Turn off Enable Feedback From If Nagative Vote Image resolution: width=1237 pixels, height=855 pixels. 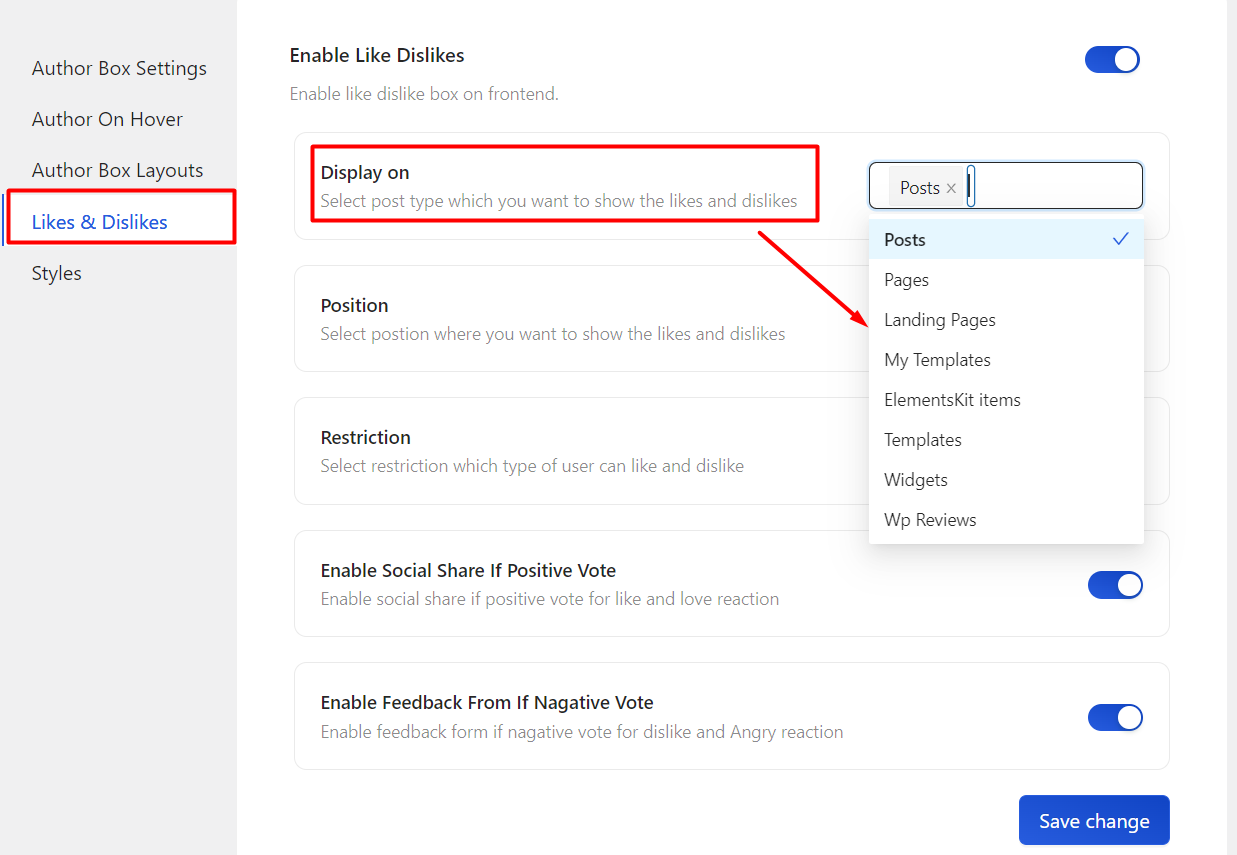coord(1115,718)
